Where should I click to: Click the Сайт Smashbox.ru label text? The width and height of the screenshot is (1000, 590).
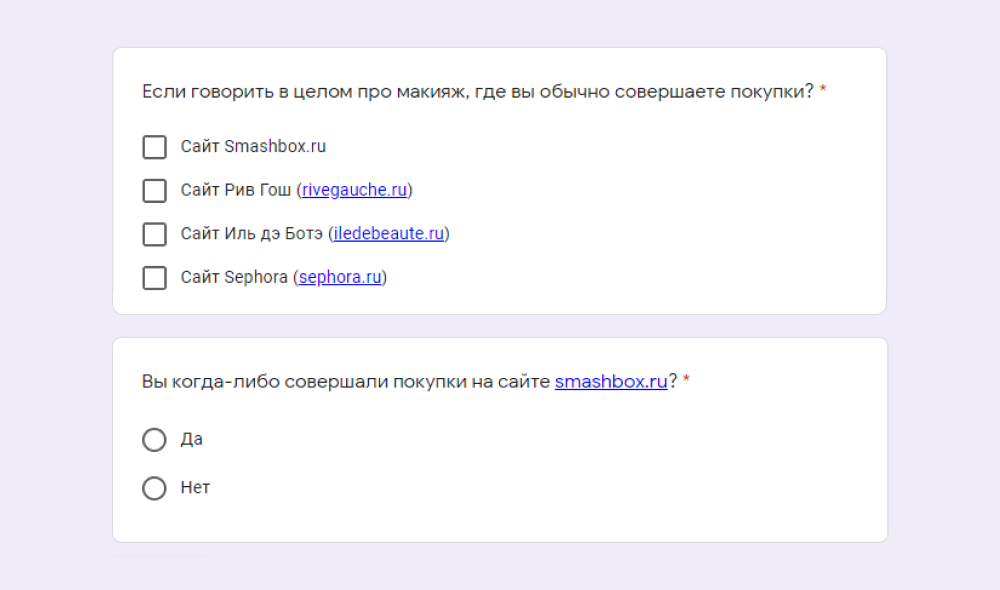(x=253, y=146)
